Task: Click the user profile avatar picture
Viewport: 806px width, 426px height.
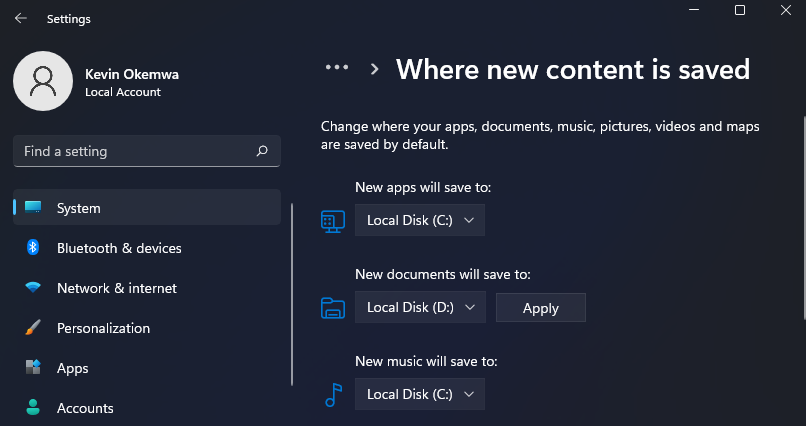Action: pos(42,82)
